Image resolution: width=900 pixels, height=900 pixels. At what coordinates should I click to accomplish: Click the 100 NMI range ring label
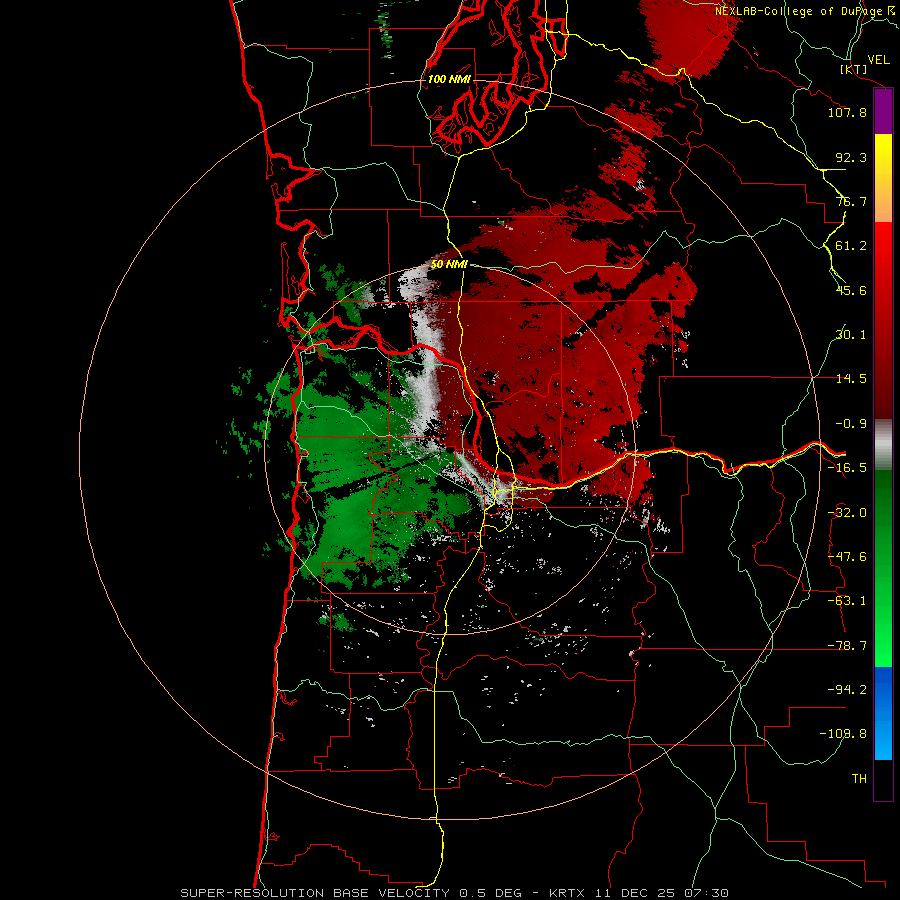(449, 79)
